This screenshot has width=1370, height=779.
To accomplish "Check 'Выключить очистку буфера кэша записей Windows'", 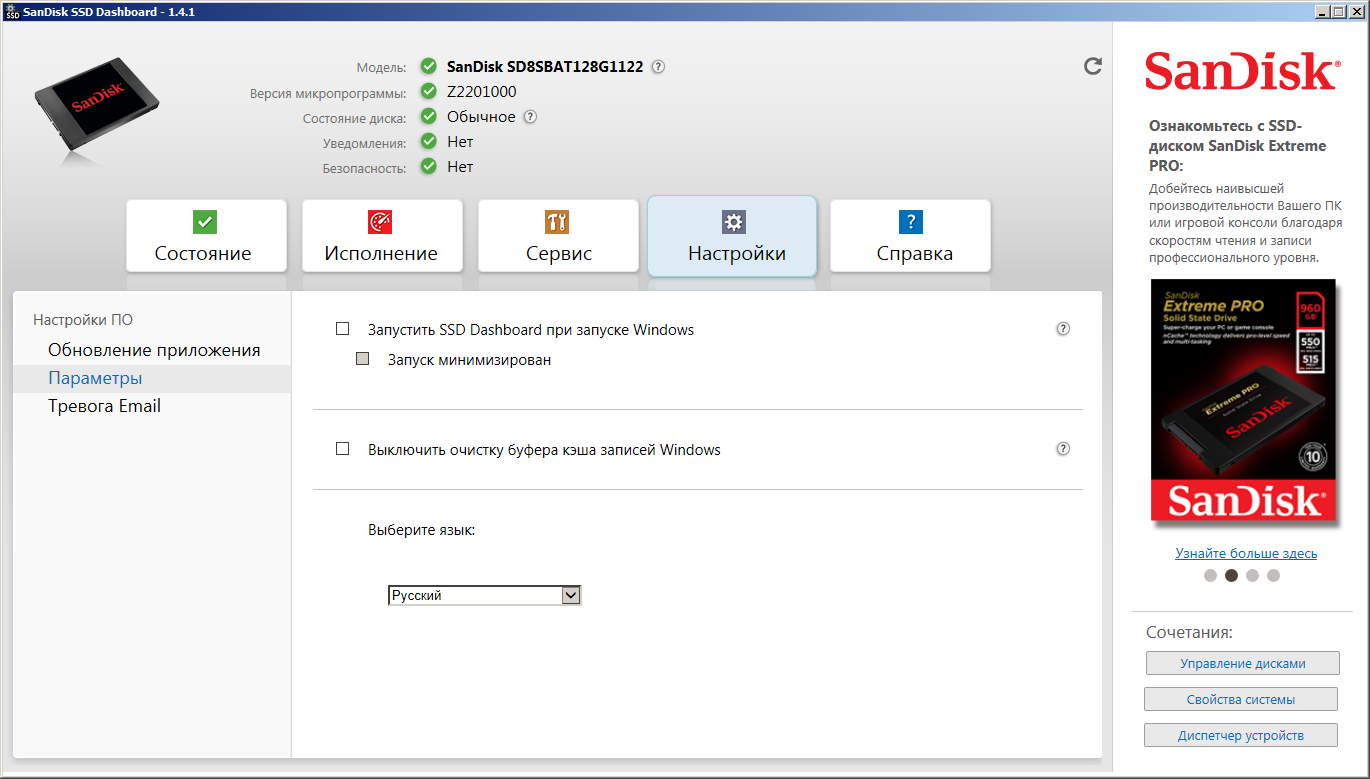I will click(343, 449).
